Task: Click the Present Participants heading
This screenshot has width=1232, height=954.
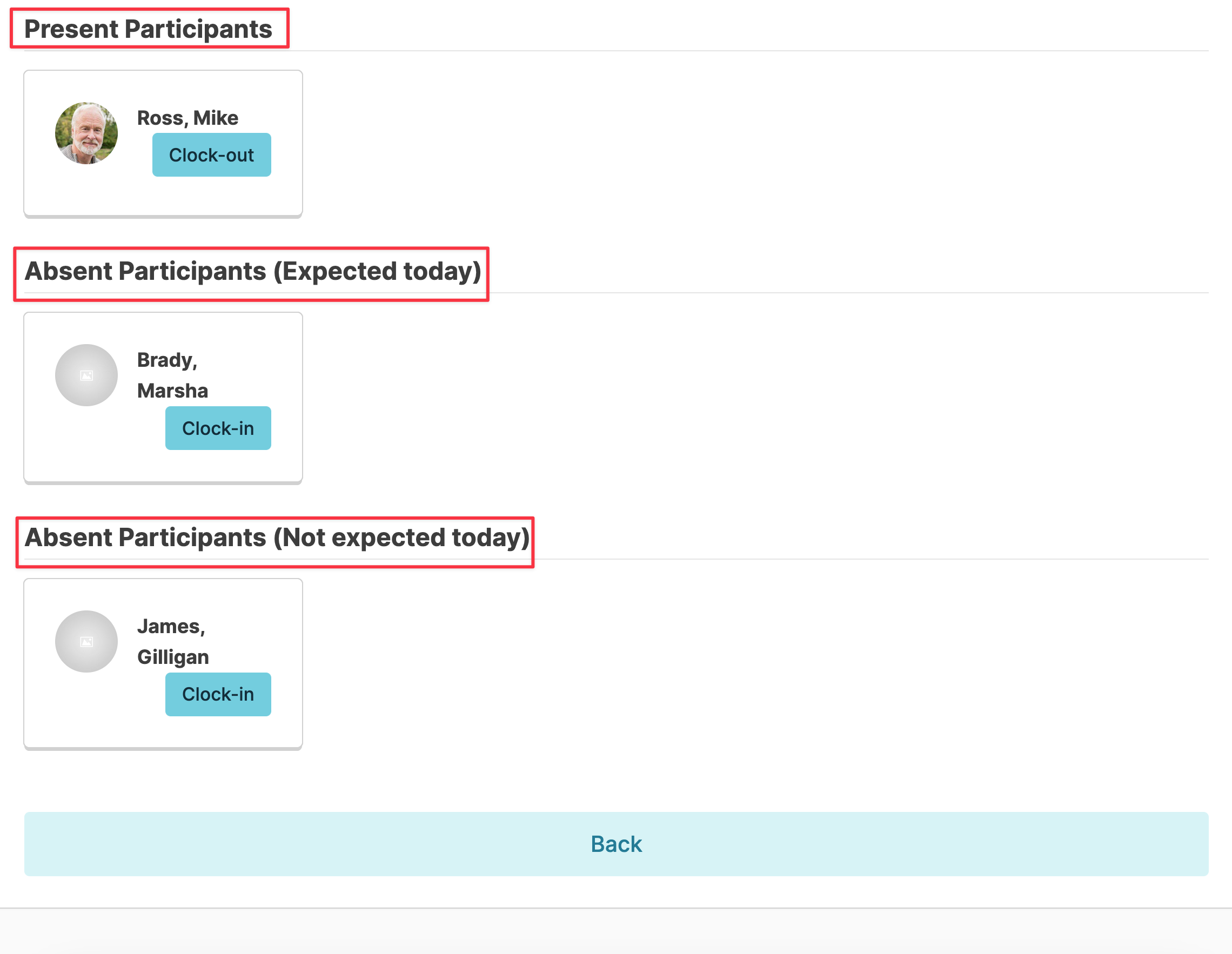Action: point(149,29)
